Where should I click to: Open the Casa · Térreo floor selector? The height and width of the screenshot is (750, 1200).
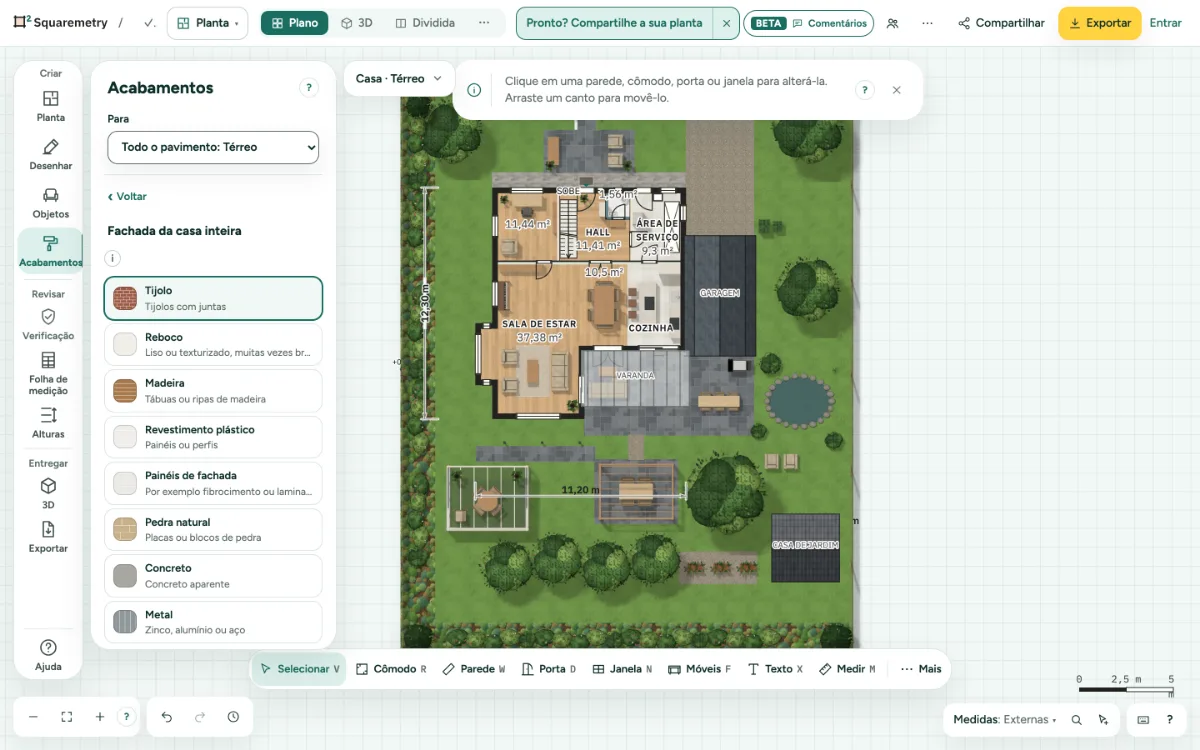[399, 78]
